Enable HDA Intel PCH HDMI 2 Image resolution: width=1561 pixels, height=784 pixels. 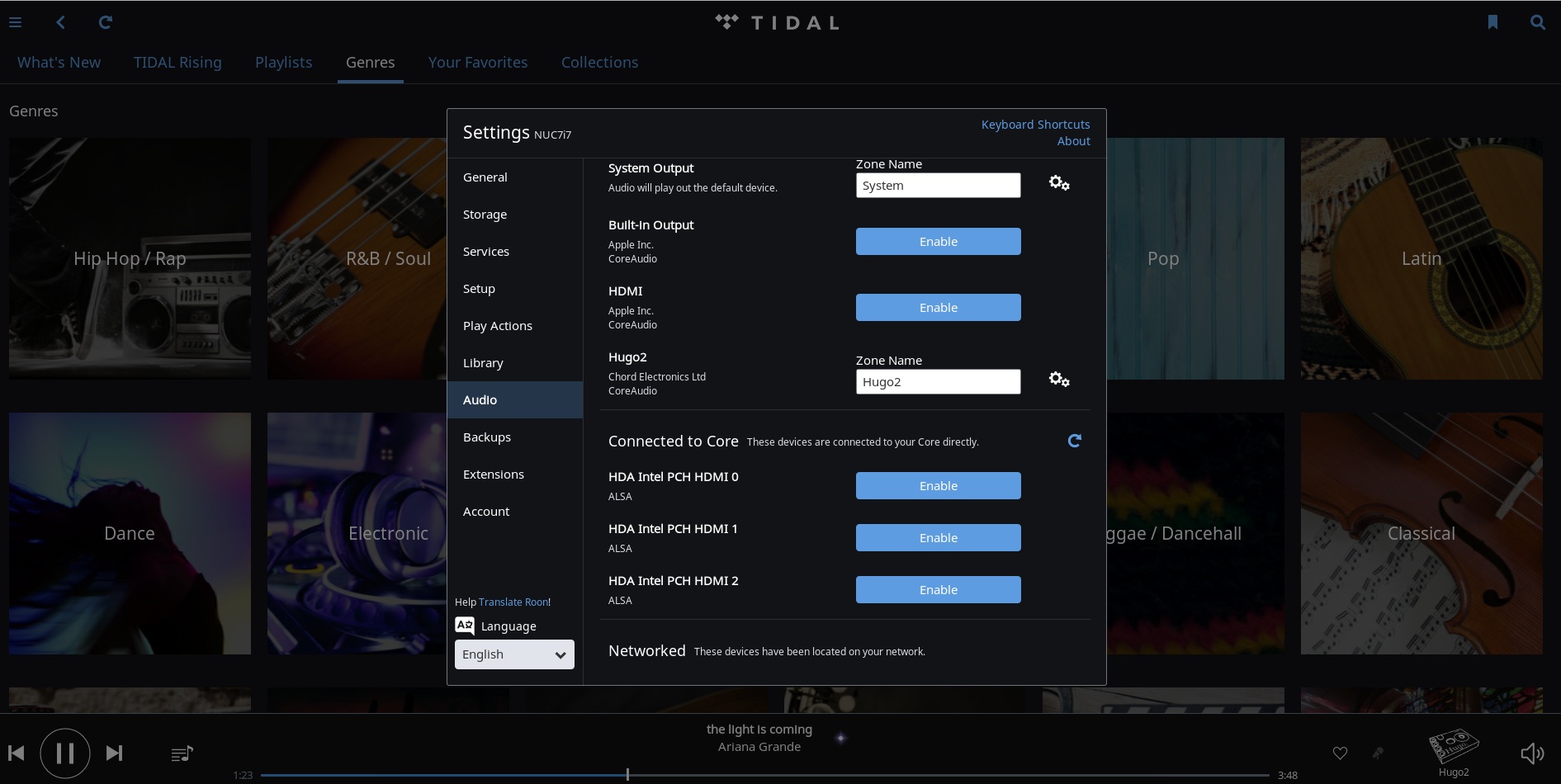[x=939, y=590]
